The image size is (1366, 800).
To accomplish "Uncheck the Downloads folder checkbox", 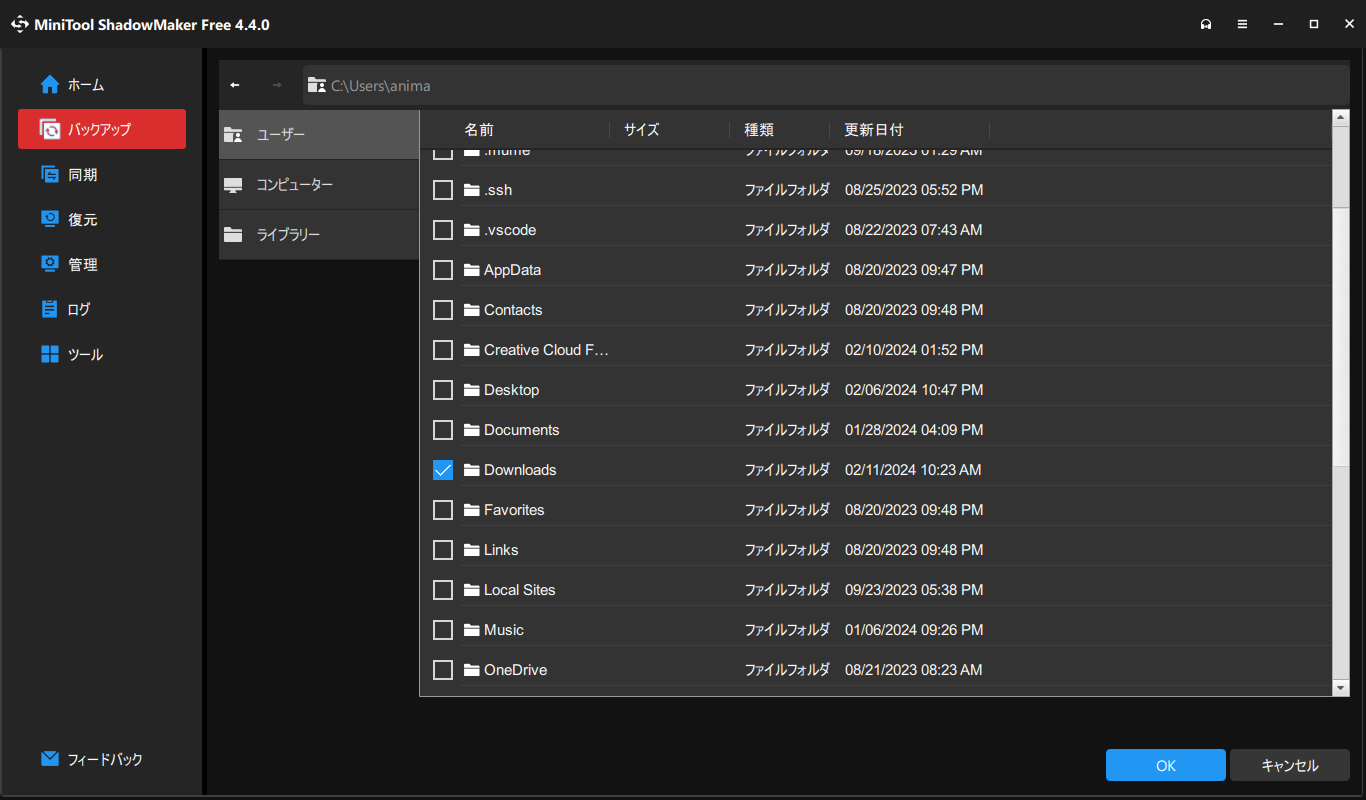I will 443,470.
